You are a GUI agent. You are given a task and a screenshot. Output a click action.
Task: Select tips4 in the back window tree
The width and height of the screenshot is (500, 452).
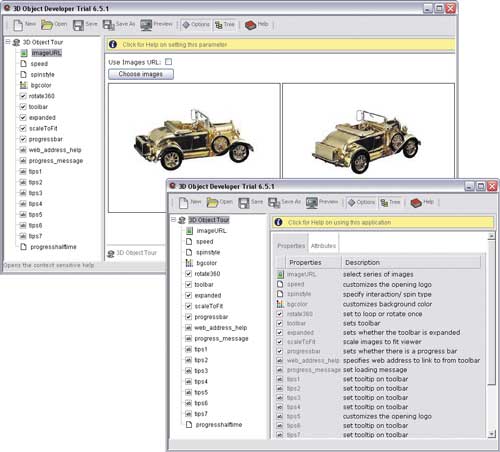click(x=35, y=204)
